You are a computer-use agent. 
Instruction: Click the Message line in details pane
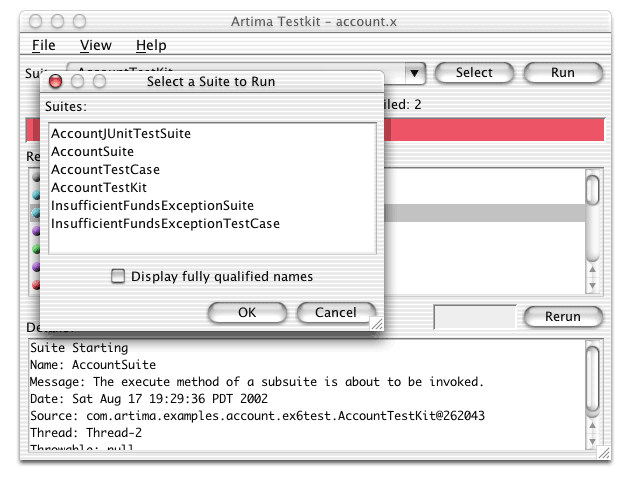[x=257, y=382]
